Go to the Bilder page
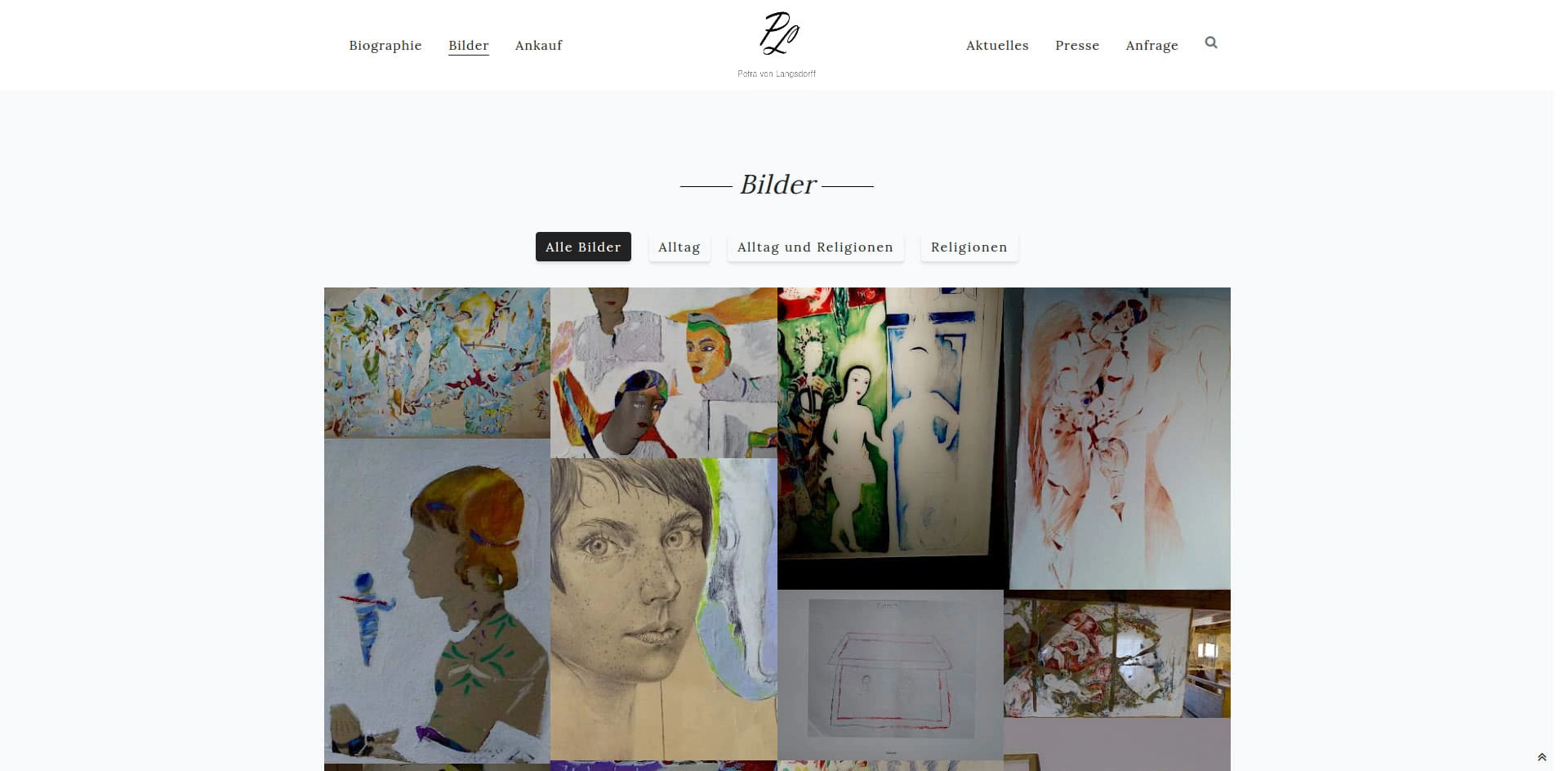1568x771 pixels. (x=469, y=45)
